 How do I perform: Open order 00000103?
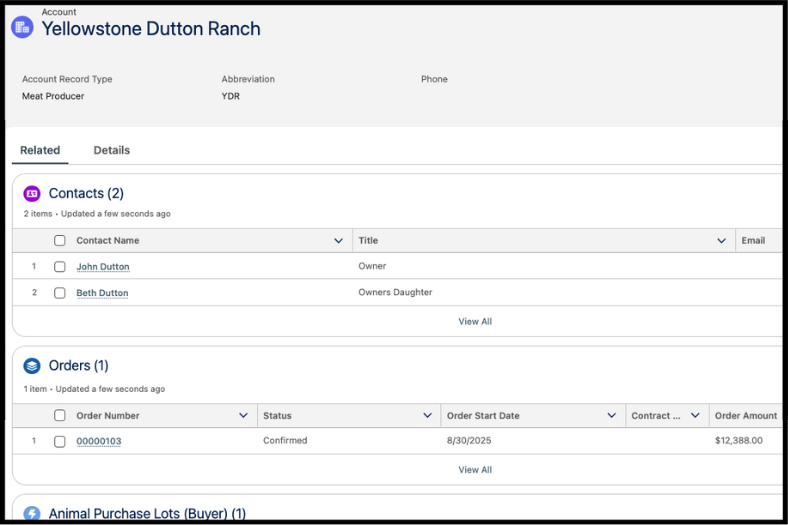tap(99, 441)
